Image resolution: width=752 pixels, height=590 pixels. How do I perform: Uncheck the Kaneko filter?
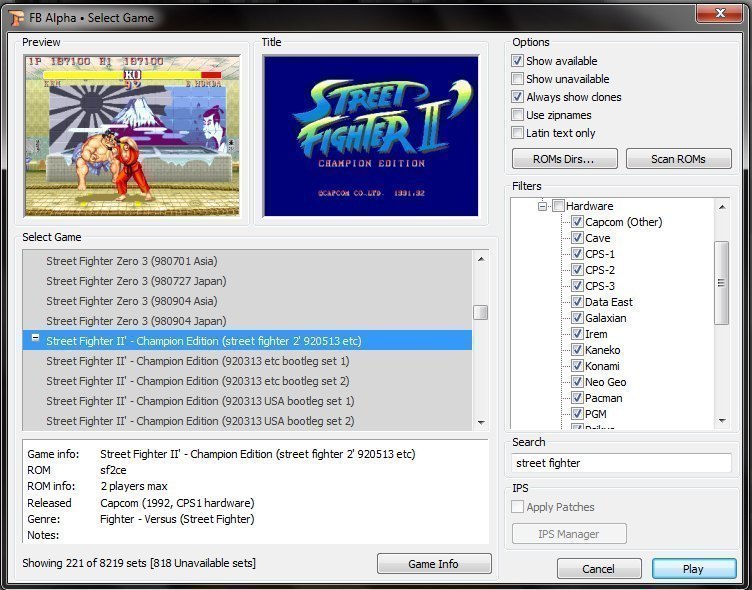pyautogui.click(x=577, y=350)
